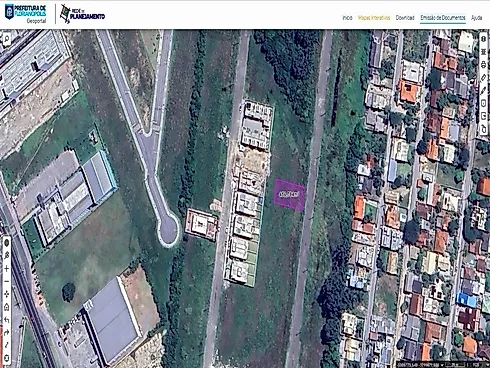The image size is (490, 368).
Task: Click the square icon with a small arrow
Action: click(x=484, y=116)
